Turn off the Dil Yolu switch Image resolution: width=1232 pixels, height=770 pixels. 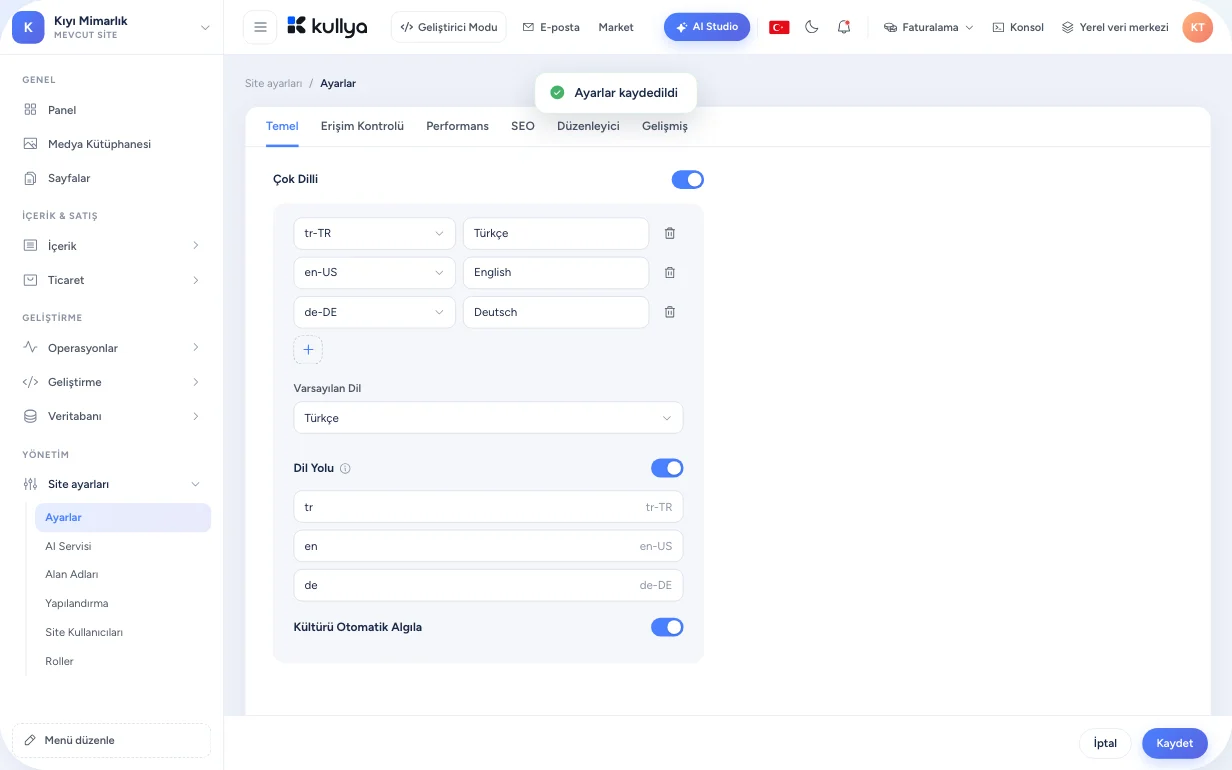pyautogui.click(x=667, y=468)
